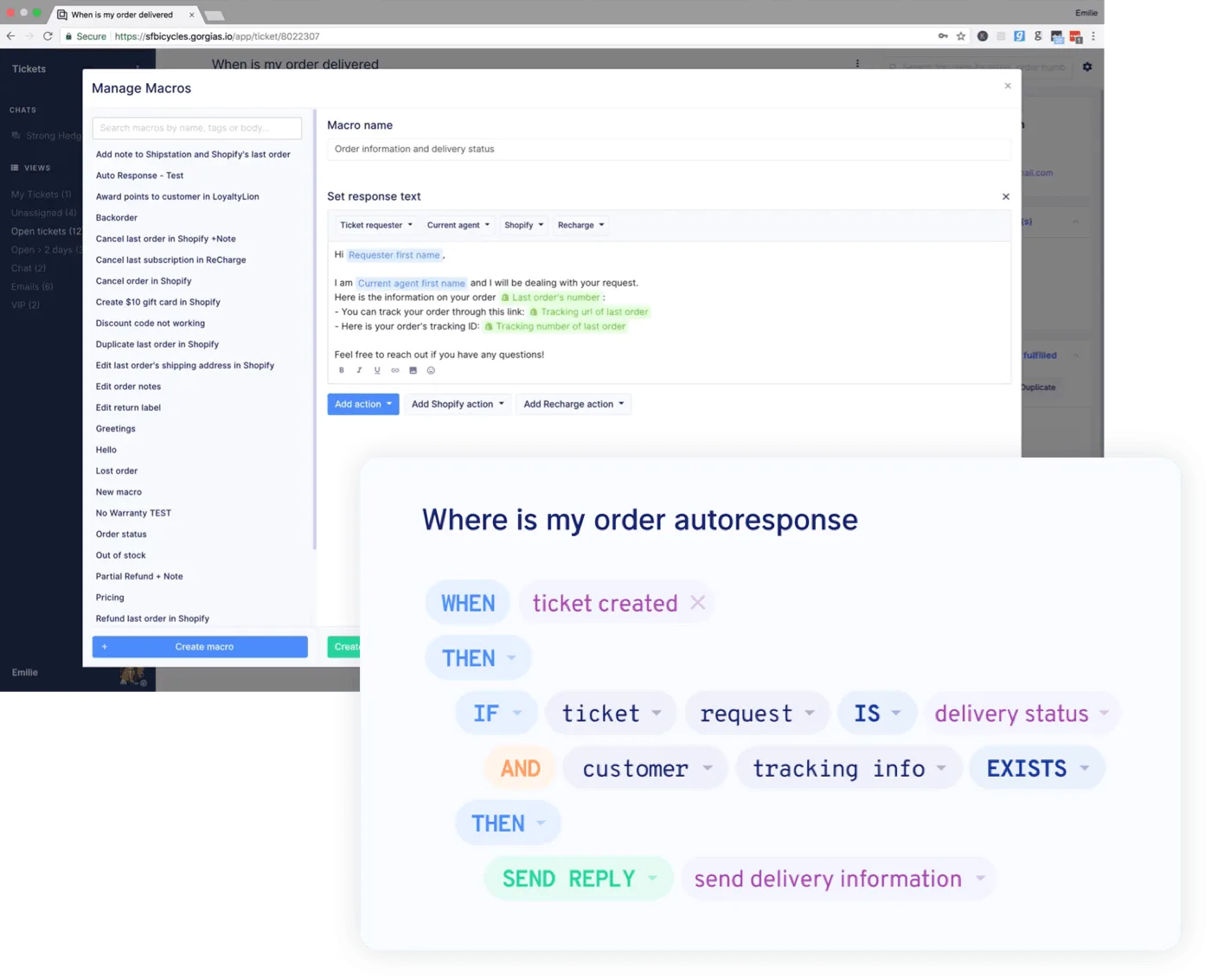Expand the Recharge variable dropdown

coord(581,225)
